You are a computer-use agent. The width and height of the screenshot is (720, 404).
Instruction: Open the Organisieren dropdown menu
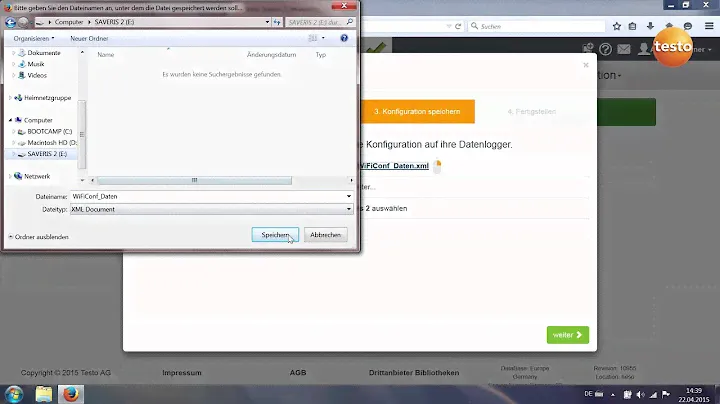34,38
